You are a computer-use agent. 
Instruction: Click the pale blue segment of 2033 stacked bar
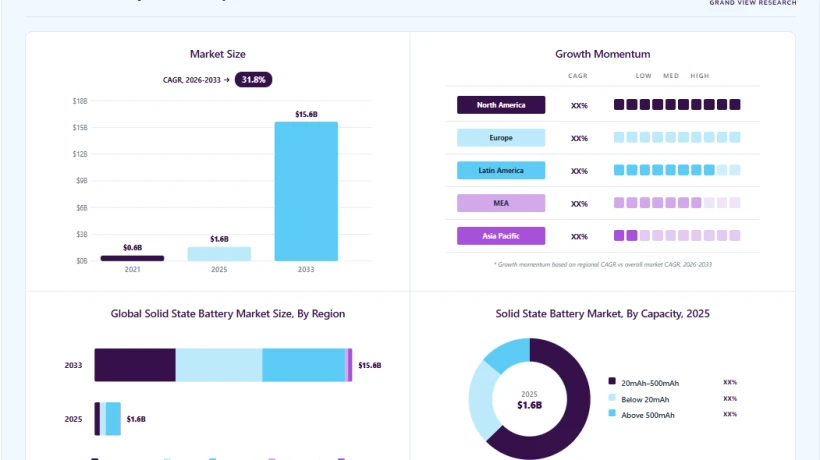(x=219, y=365)
